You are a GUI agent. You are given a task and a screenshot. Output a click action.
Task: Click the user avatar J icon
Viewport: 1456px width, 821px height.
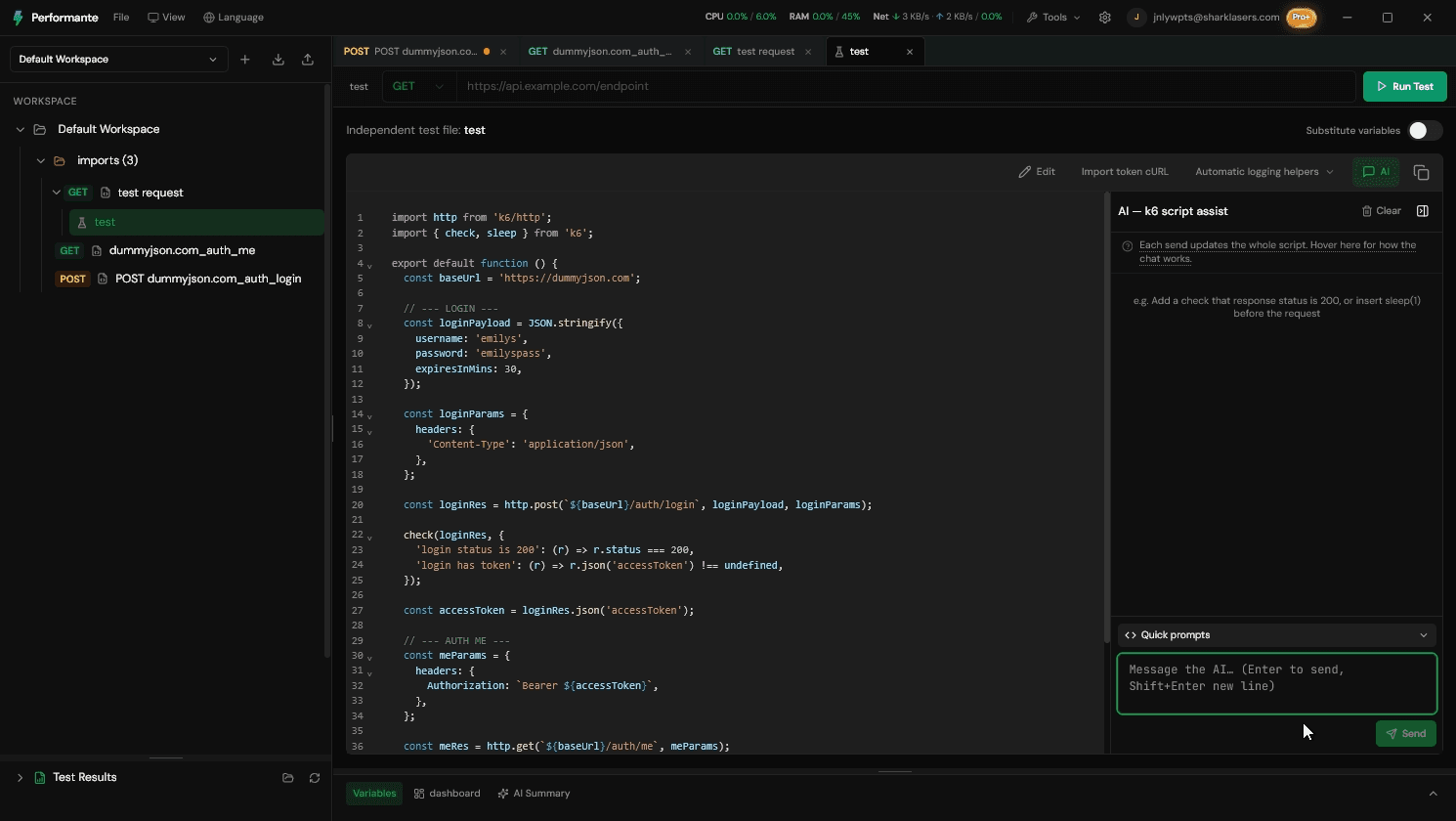point(1135,18)
